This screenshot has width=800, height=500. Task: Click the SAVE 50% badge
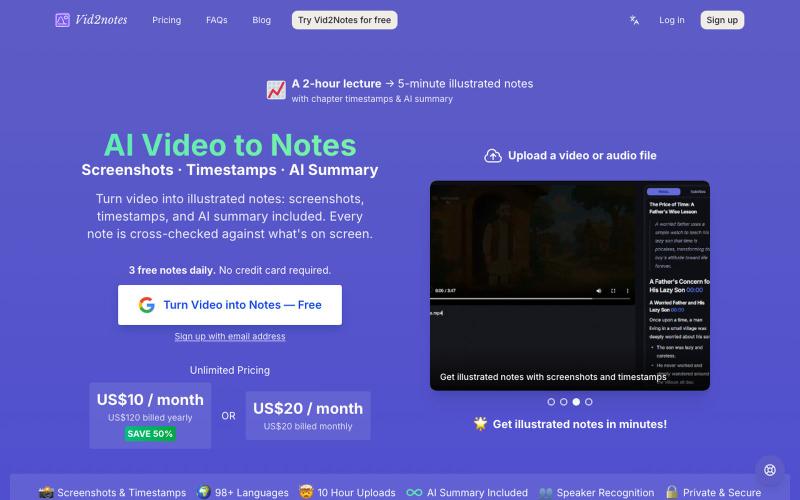150,434
